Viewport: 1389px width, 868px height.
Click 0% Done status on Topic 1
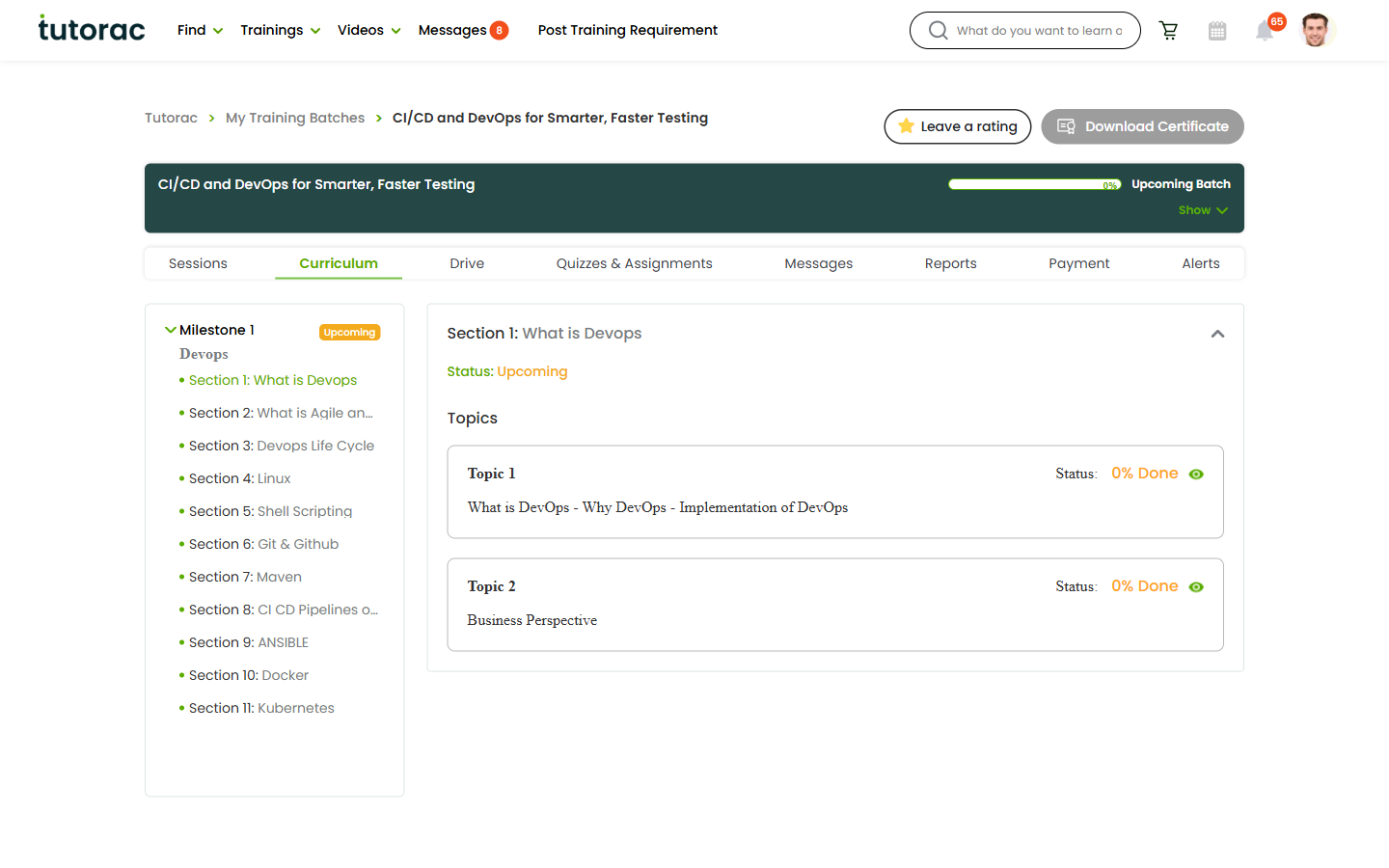(1144, 474)
